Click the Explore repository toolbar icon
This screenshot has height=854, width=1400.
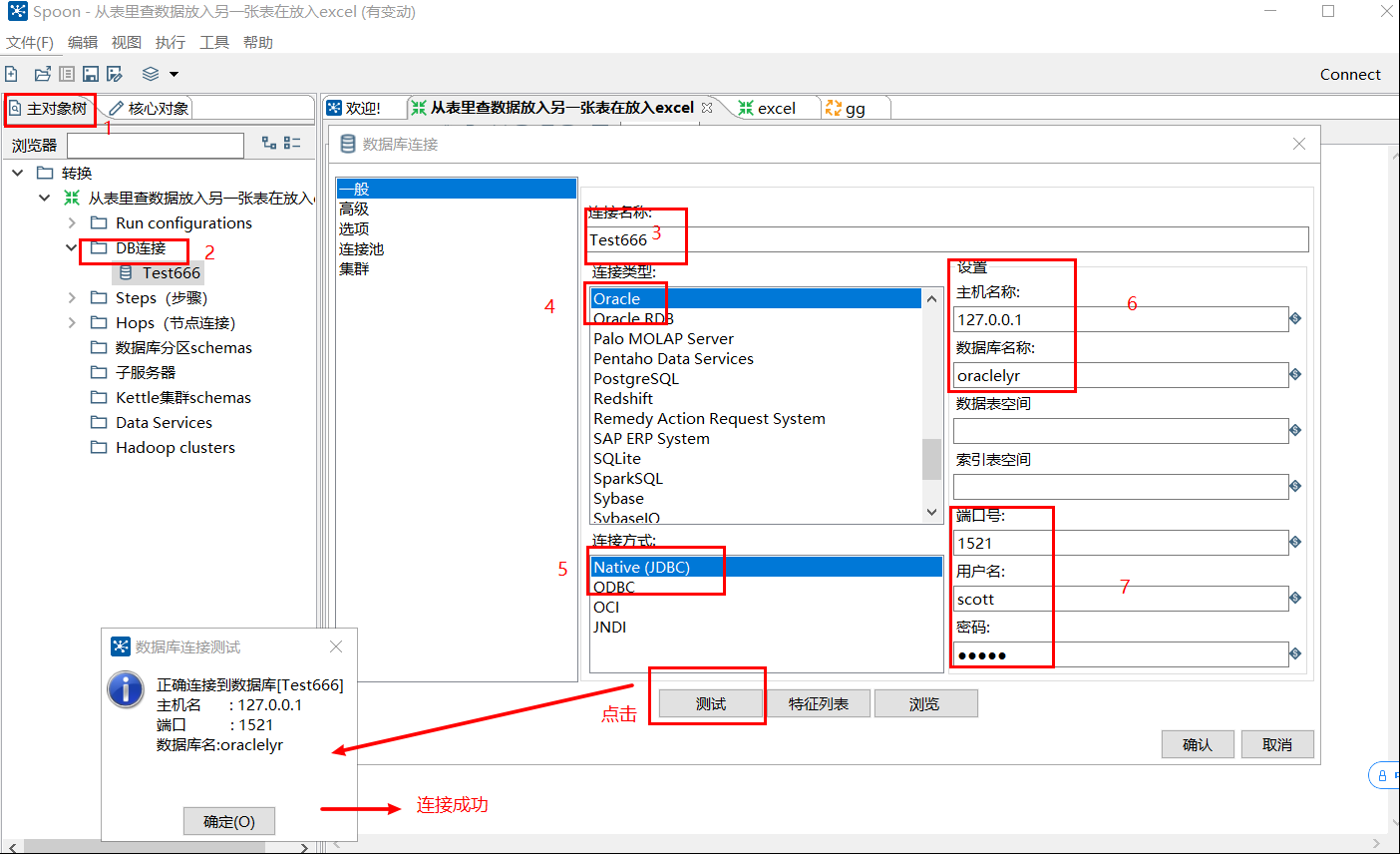coord(67,74)
